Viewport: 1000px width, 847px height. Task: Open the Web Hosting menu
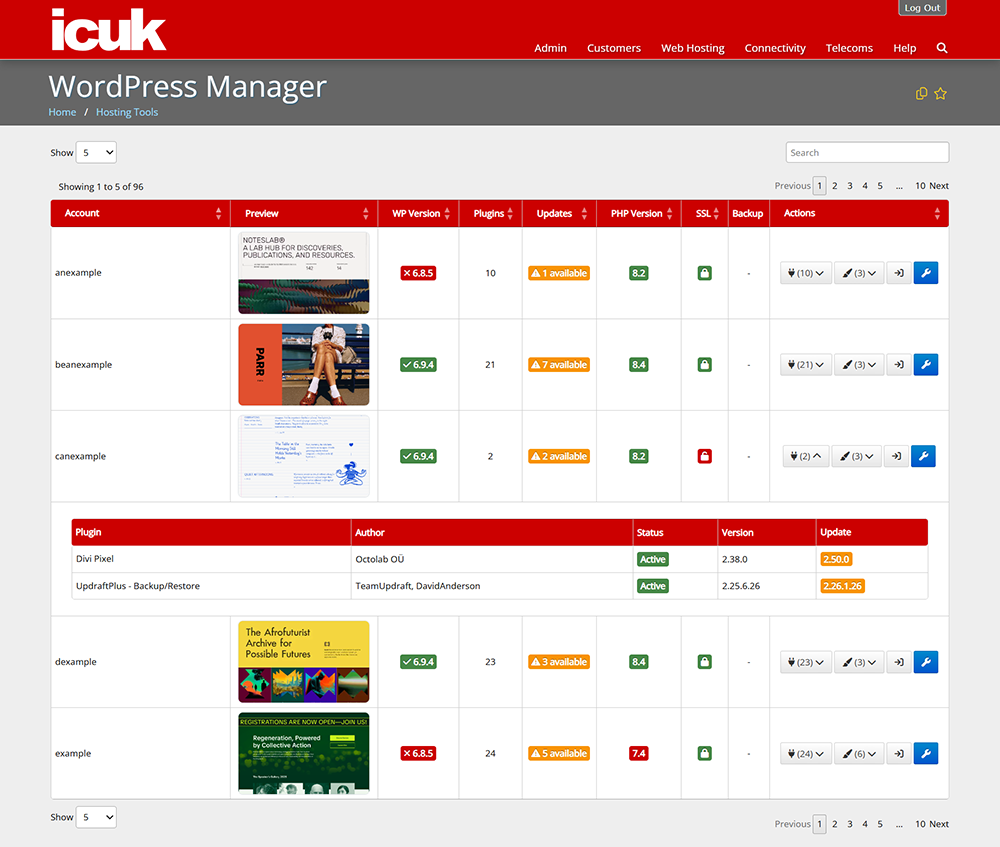click(x=693, y=48)
